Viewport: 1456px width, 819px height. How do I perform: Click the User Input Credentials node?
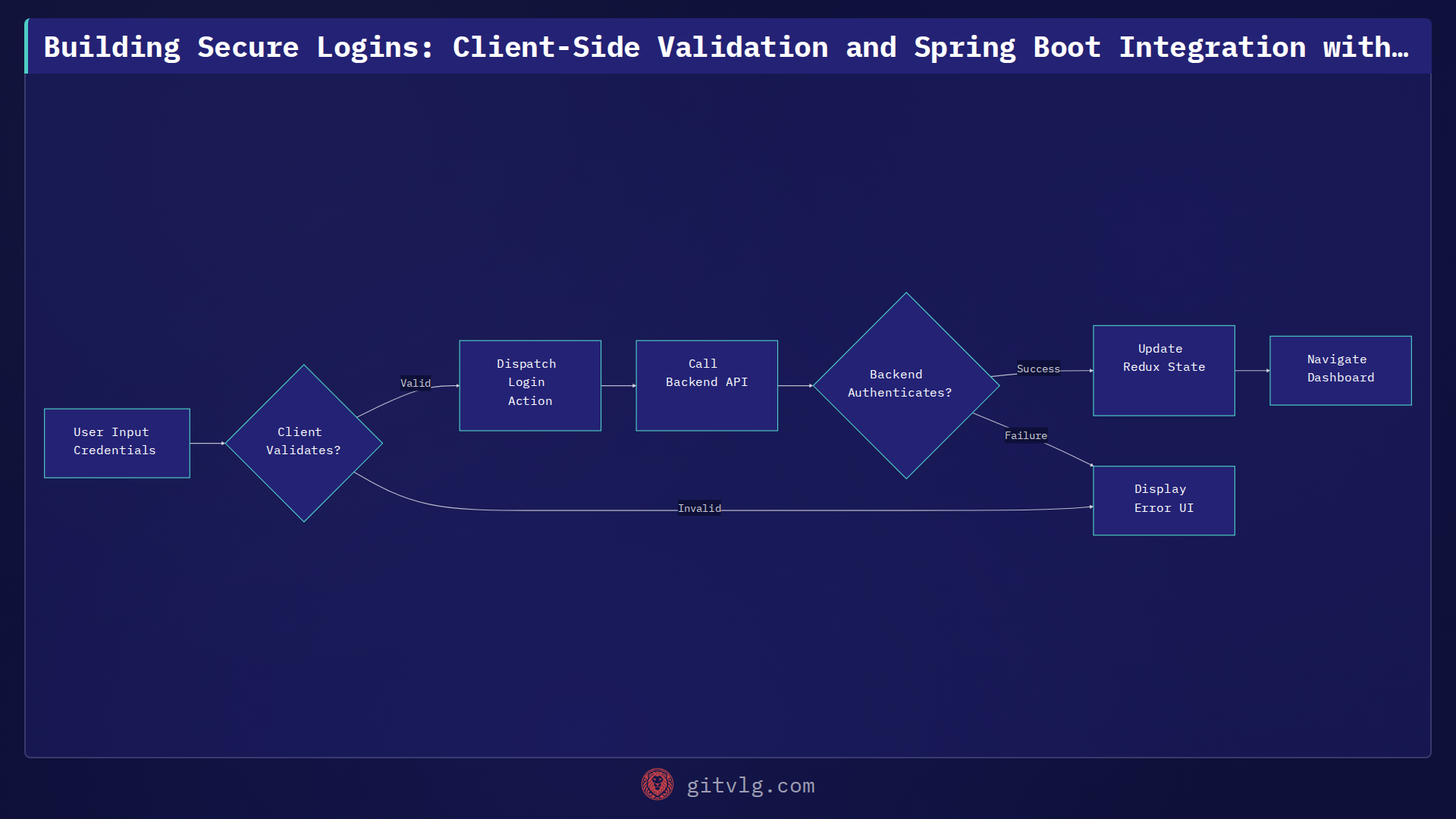coord(117,443)
